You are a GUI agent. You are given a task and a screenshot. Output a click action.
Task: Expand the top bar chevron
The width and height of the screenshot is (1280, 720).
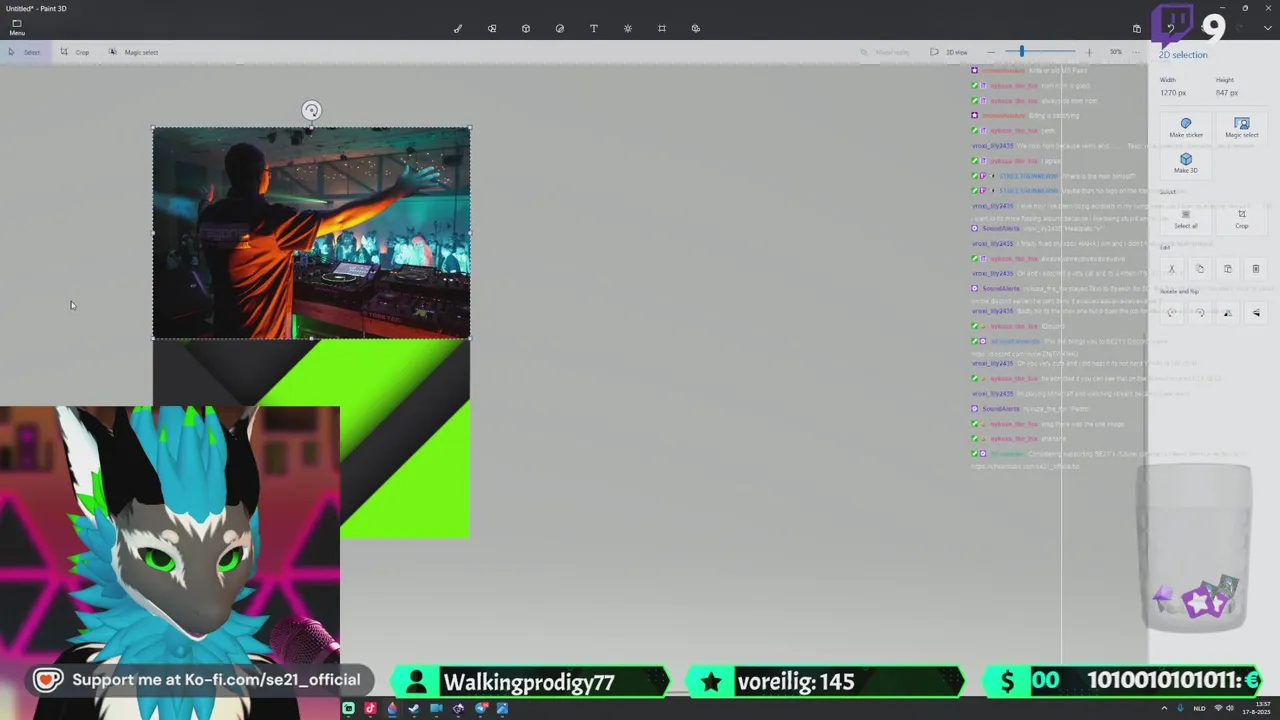(1267, 28)
